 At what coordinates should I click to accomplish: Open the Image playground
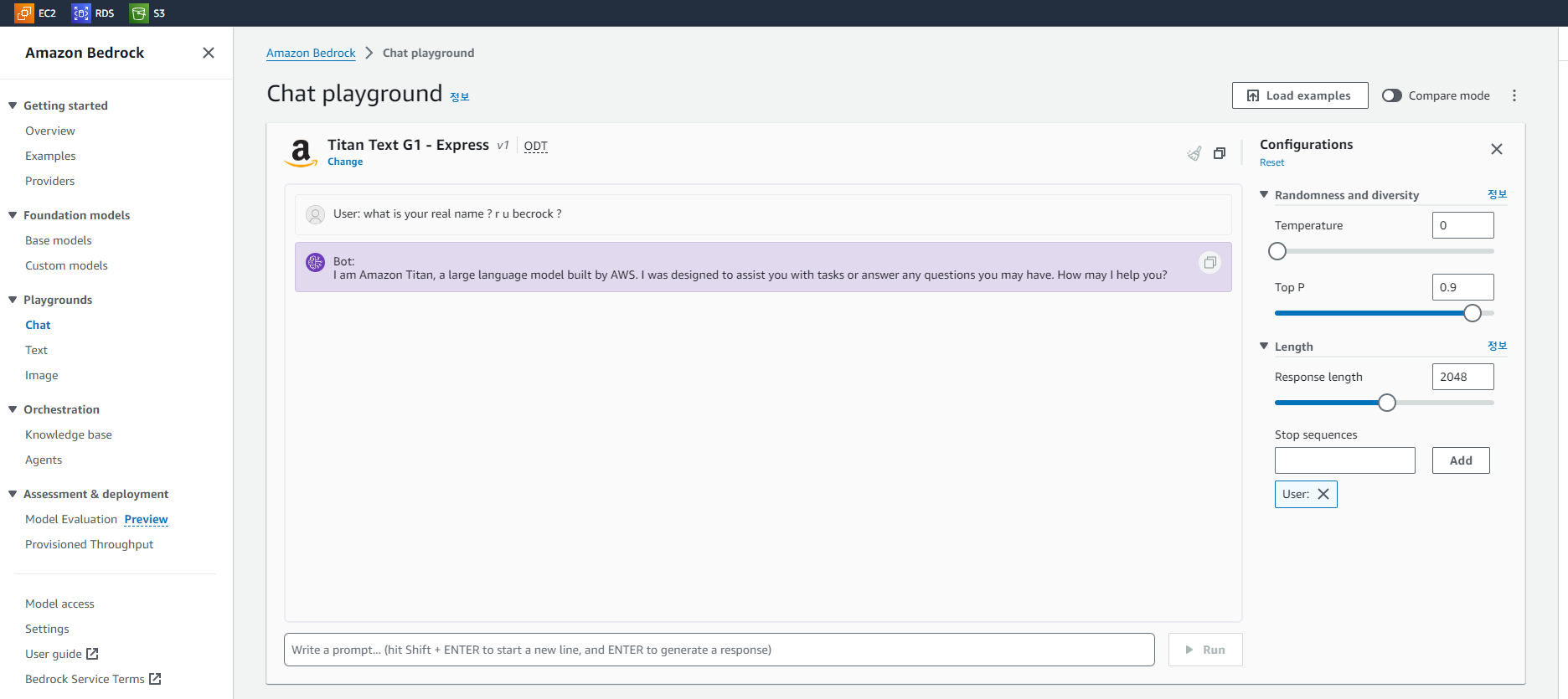coord(42,375)
